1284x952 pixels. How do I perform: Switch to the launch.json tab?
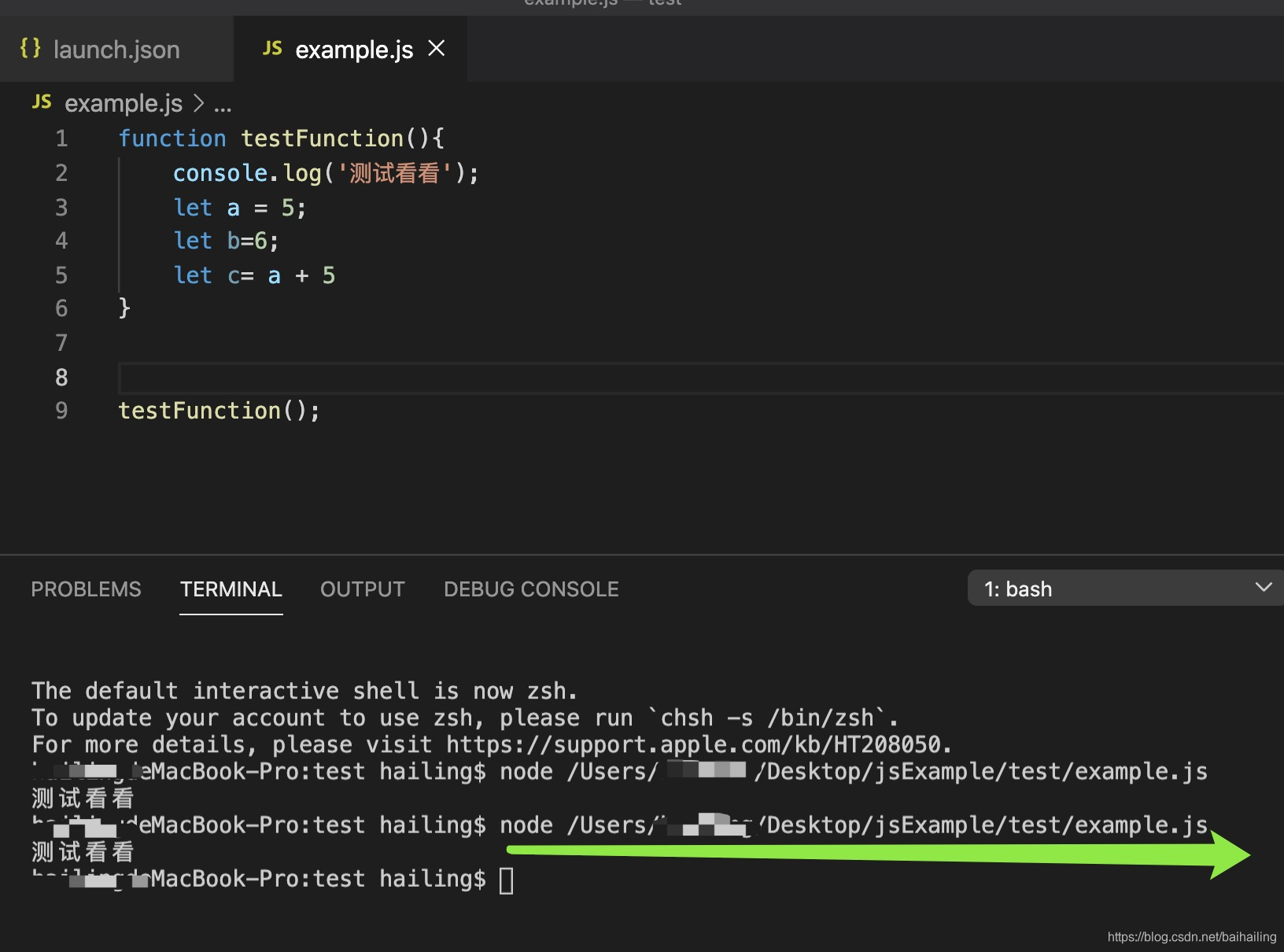pyautogui.click(x=116, y=49)
